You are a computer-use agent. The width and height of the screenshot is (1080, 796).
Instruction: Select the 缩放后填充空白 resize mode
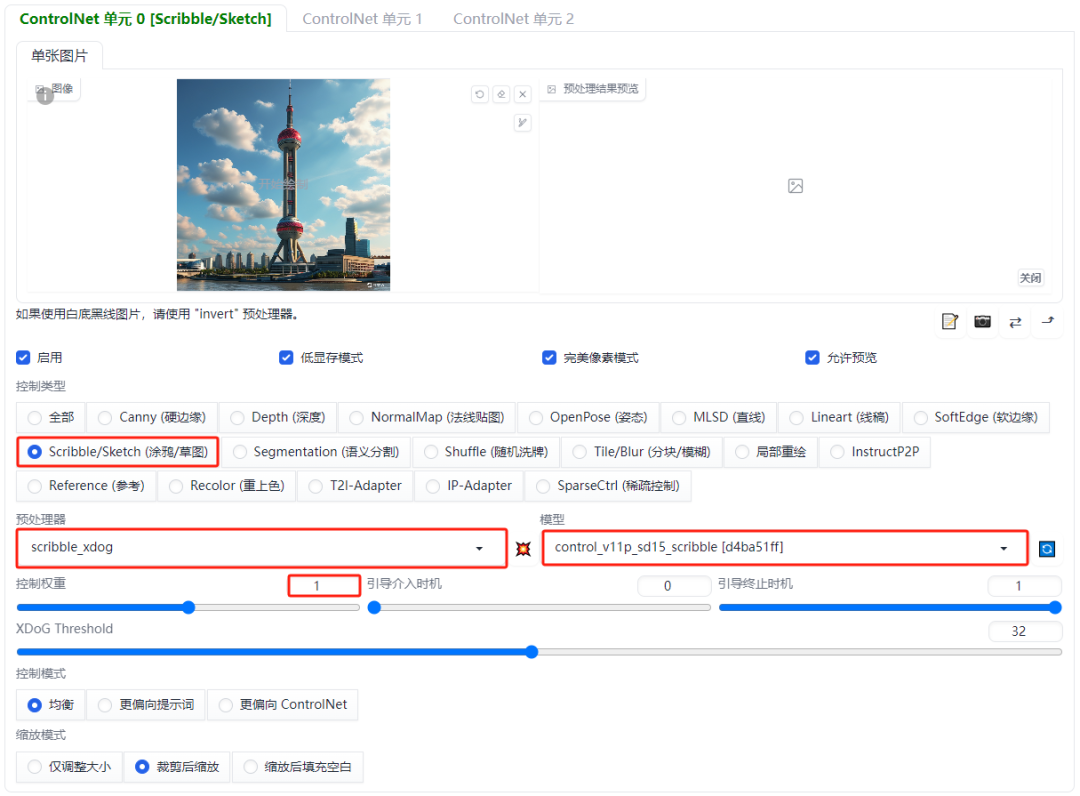click(x=298, y=767)
